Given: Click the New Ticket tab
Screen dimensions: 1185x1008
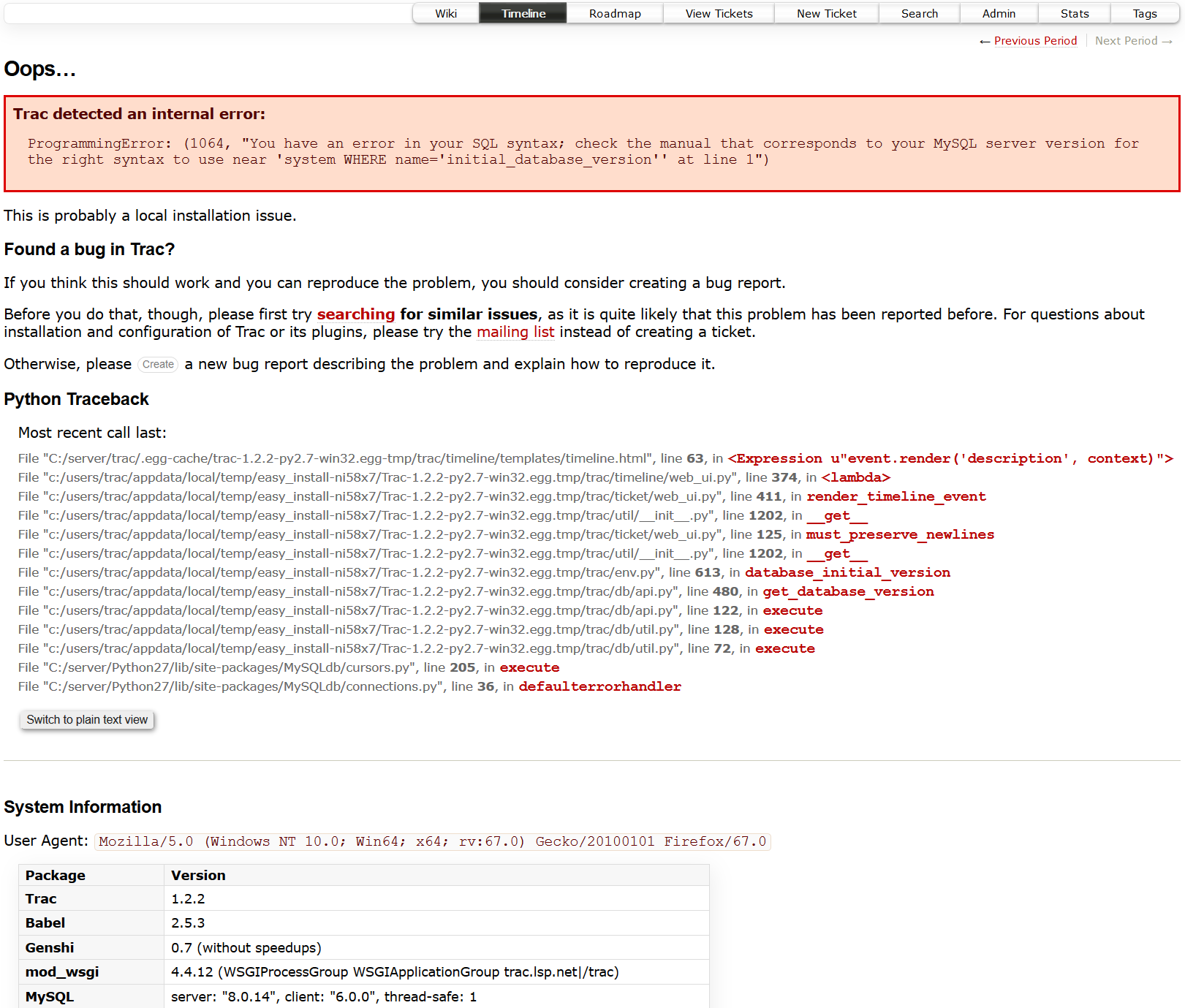Looking at the screenshot, I should pyautogui.click(x=826, y=14).
